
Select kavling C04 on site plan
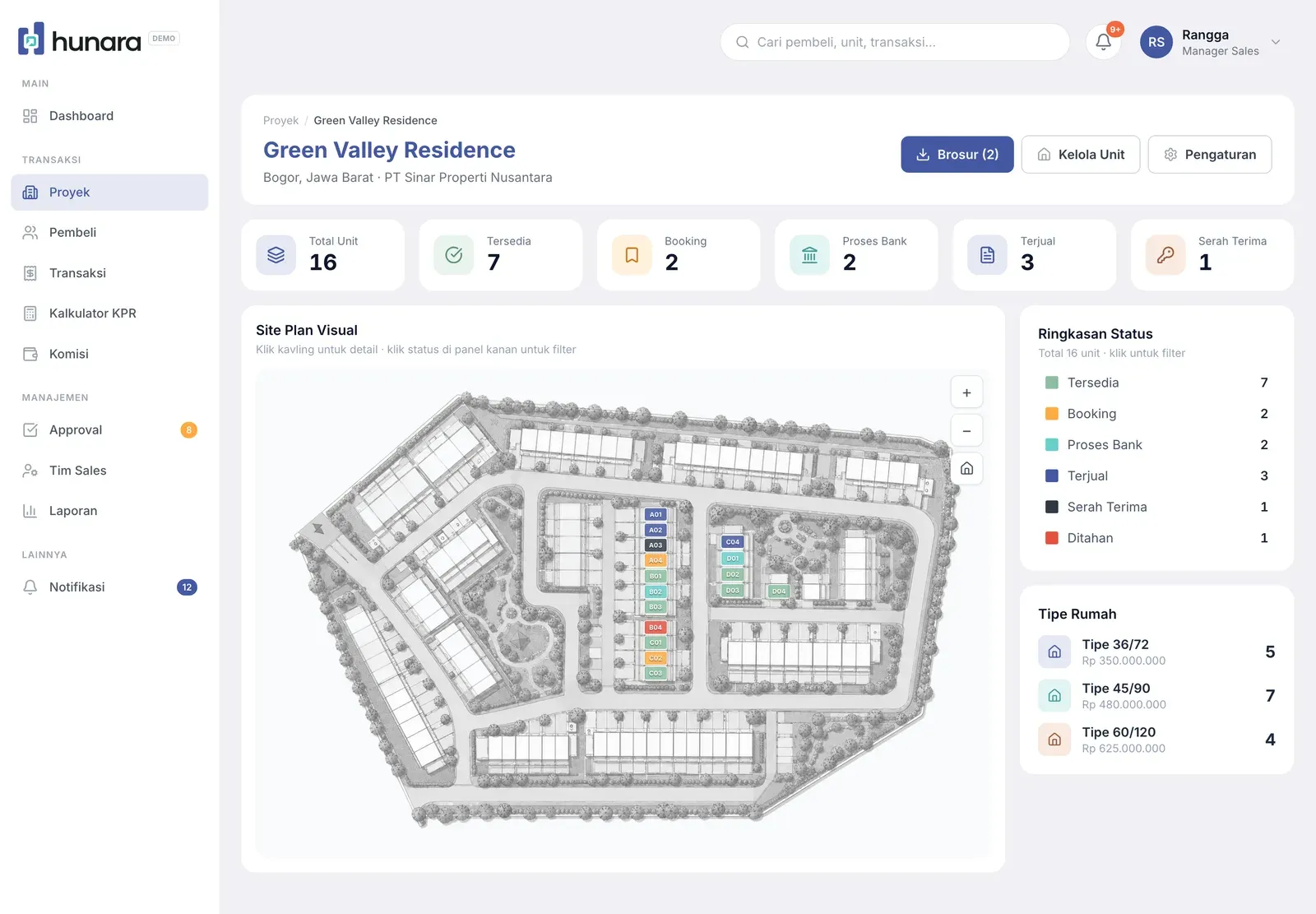click(x=733, y=542)
